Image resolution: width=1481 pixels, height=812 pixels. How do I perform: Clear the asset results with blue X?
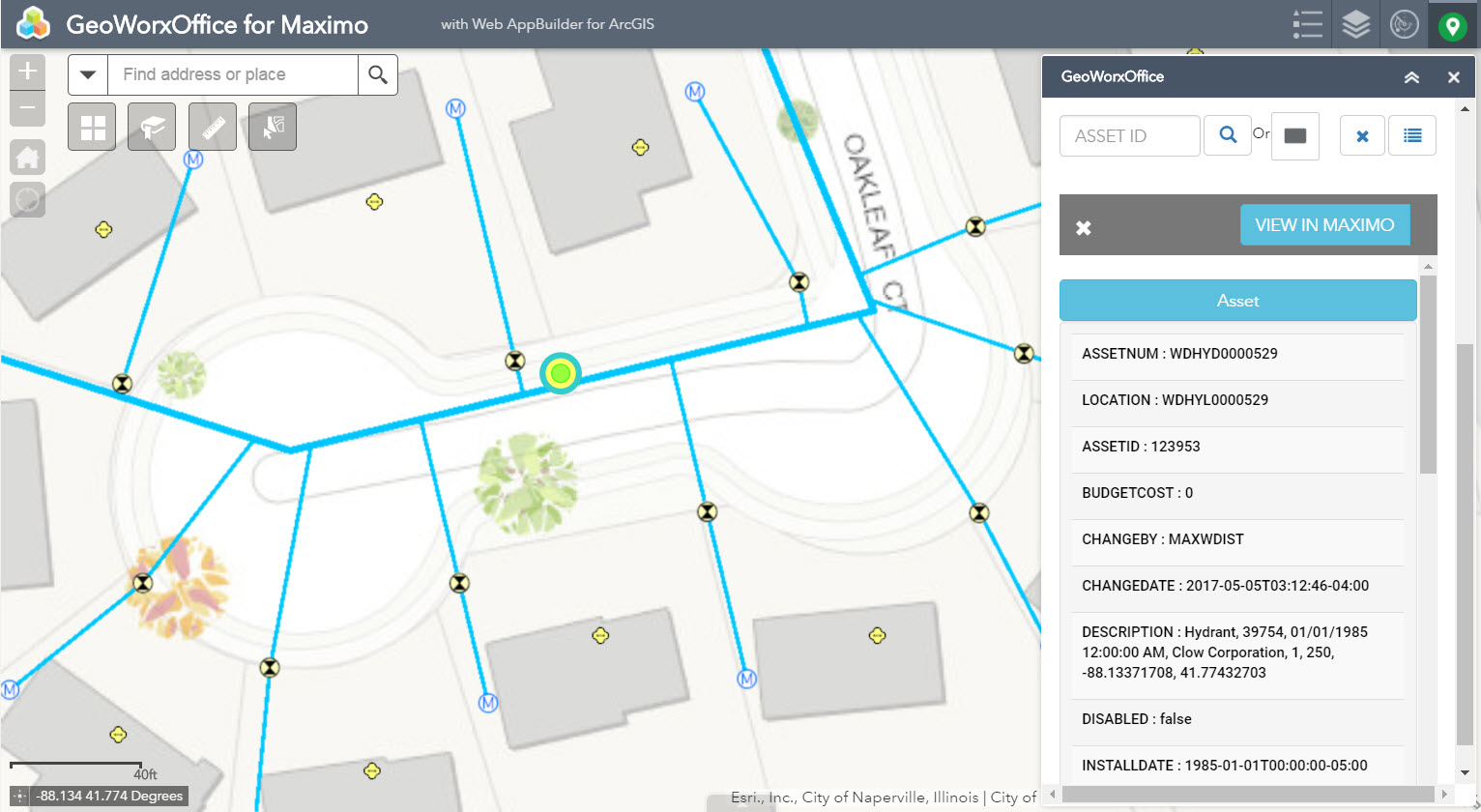pyautogui.click(x=1362, y=136)
